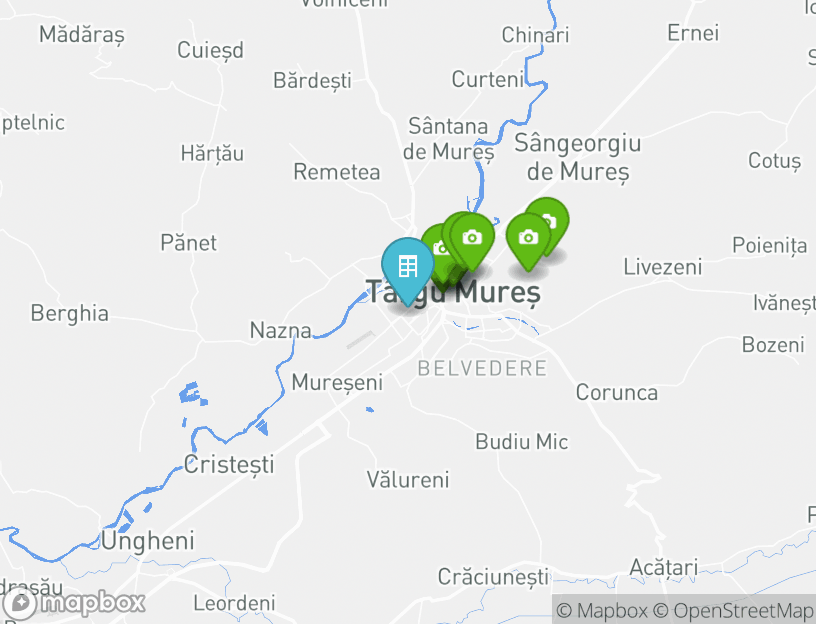
Task: Click the Ungheni place label
Action: (x=148, y=541)
